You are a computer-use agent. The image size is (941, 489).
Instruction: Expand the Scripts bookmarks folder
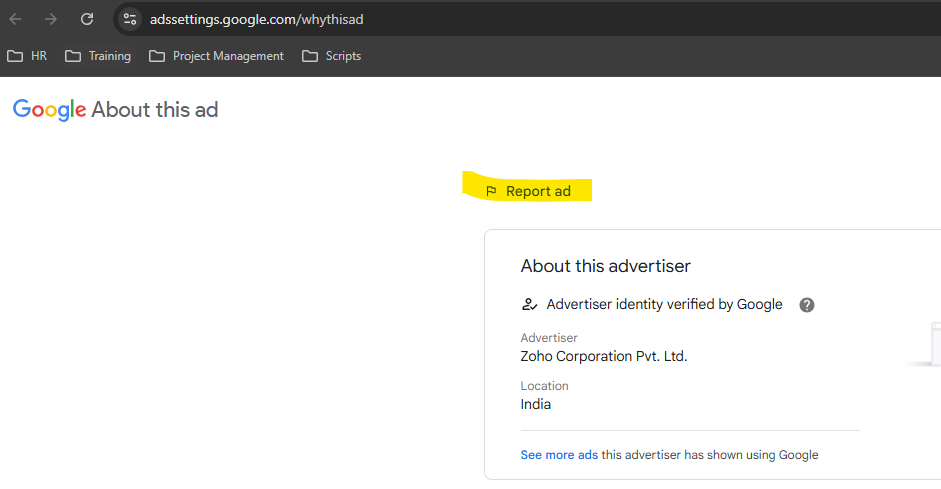(x=332, y=56)
